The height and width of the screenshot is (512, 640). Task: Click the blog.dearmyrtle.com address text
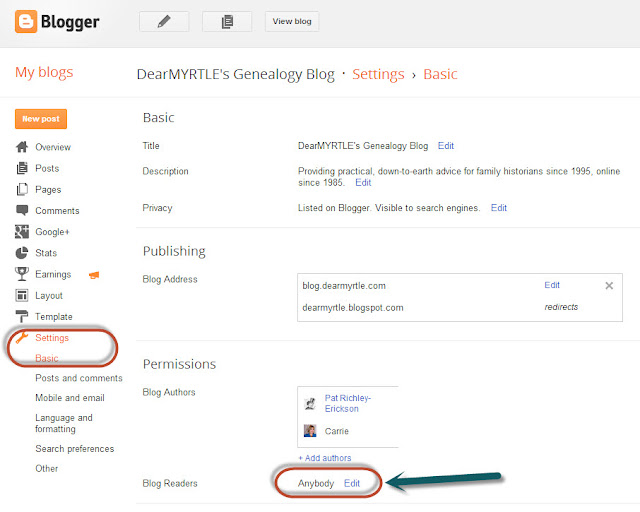(x=344, y=286)
